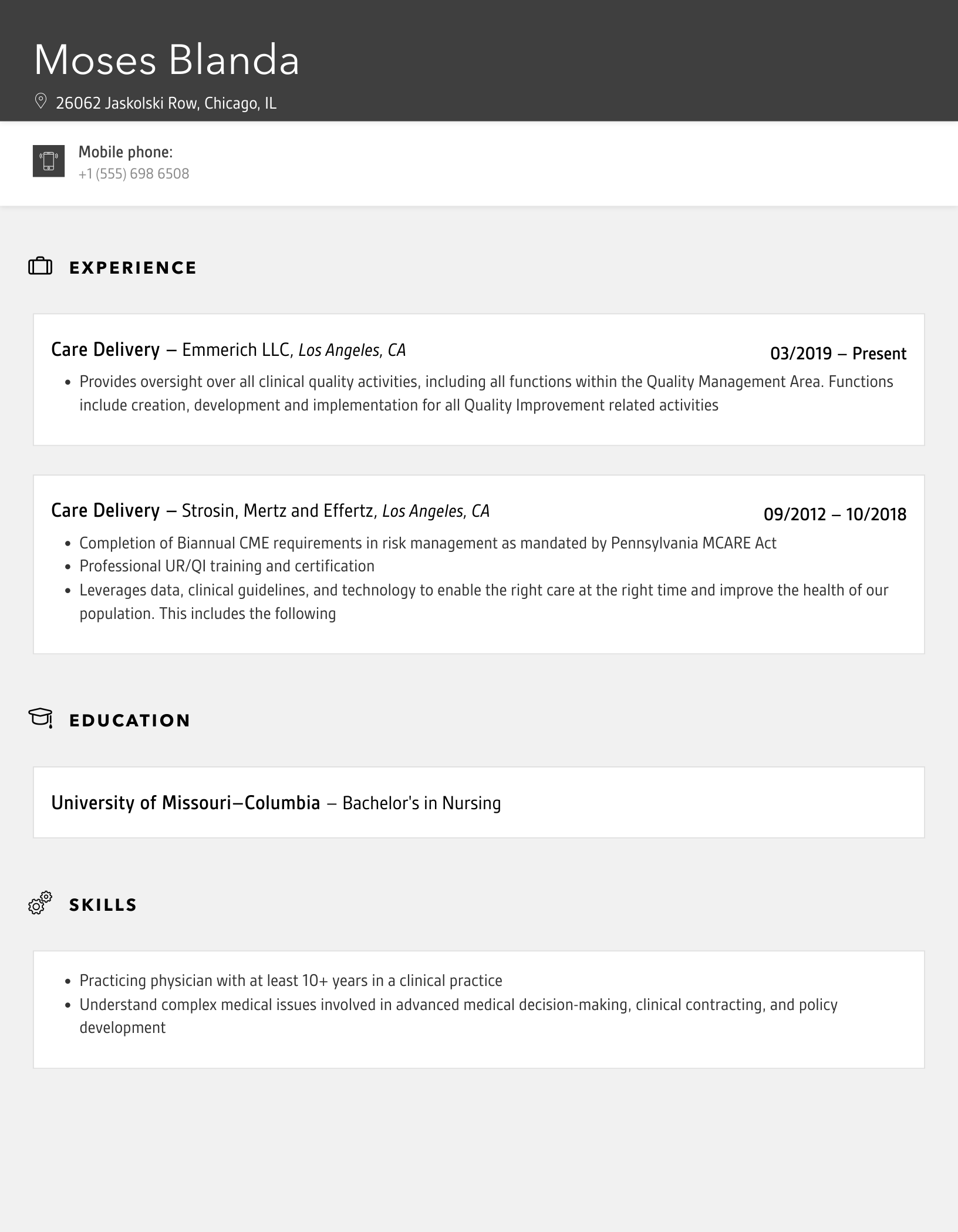This screenshot has height=1232, width=958.
Task: Click the briefcase Experience icon
Action: [x=41, y=267]
